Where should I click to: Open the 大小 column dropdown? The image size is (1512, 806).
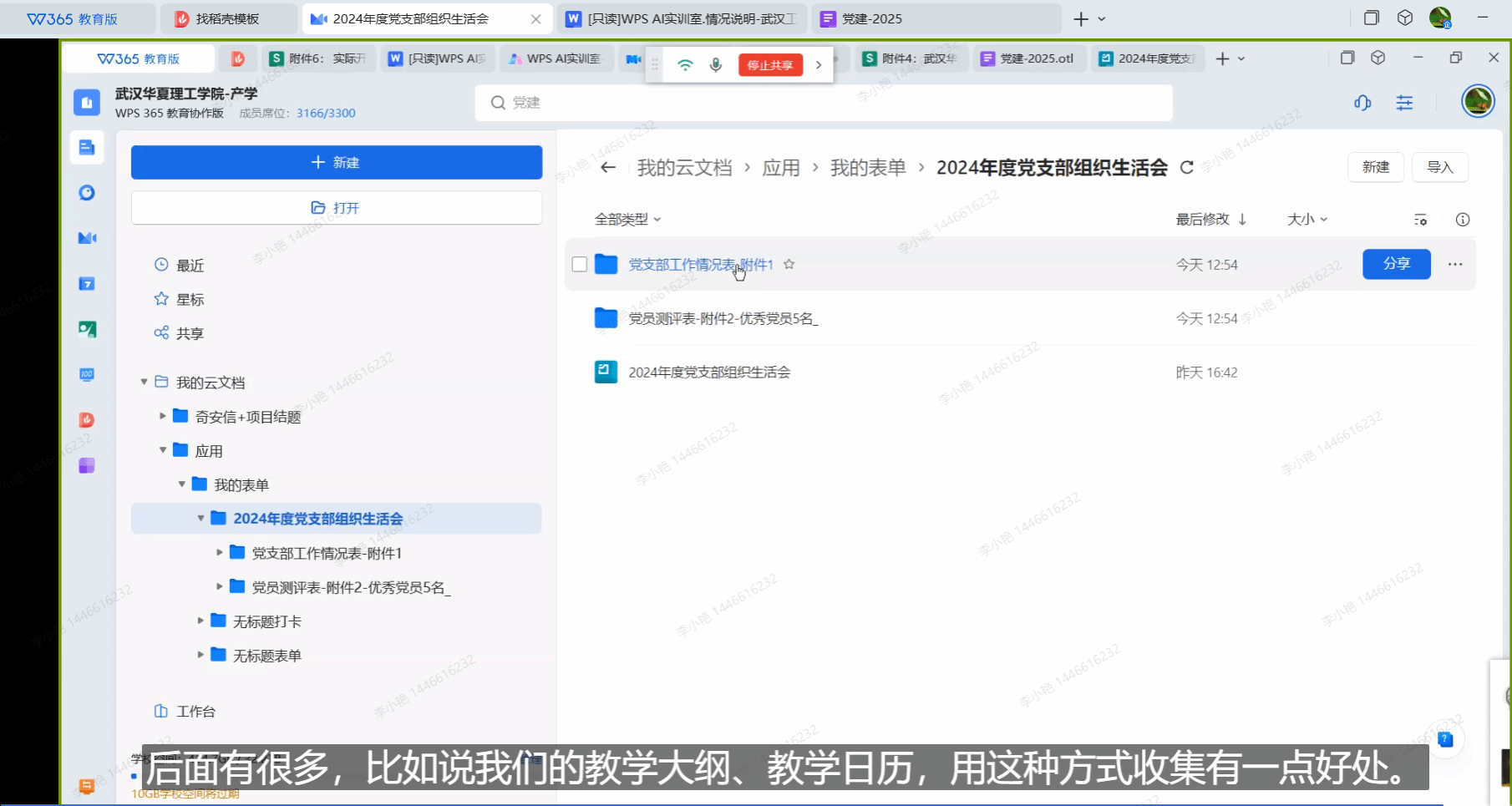(1307, 220)
